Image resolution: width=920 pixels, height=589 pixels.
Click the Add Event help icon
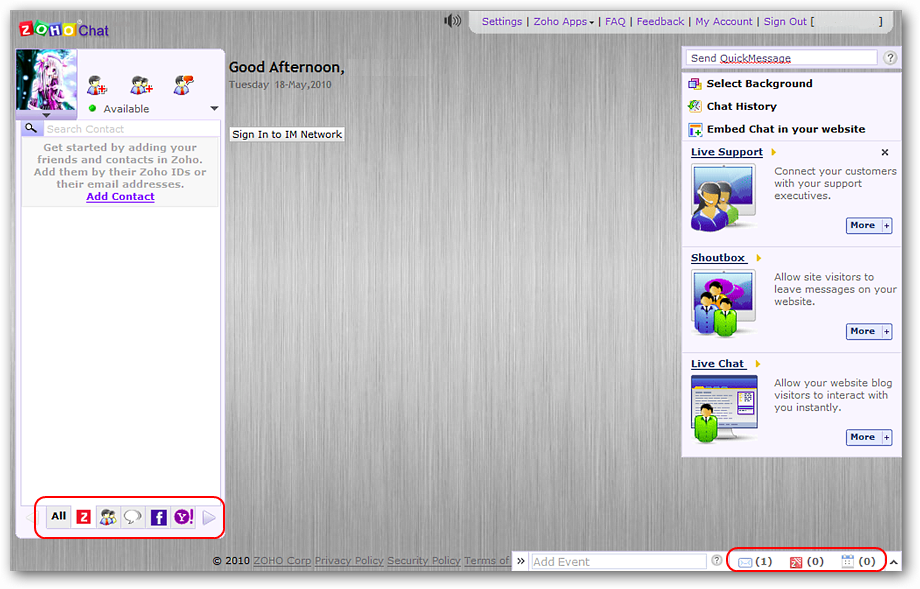point(716,560)
